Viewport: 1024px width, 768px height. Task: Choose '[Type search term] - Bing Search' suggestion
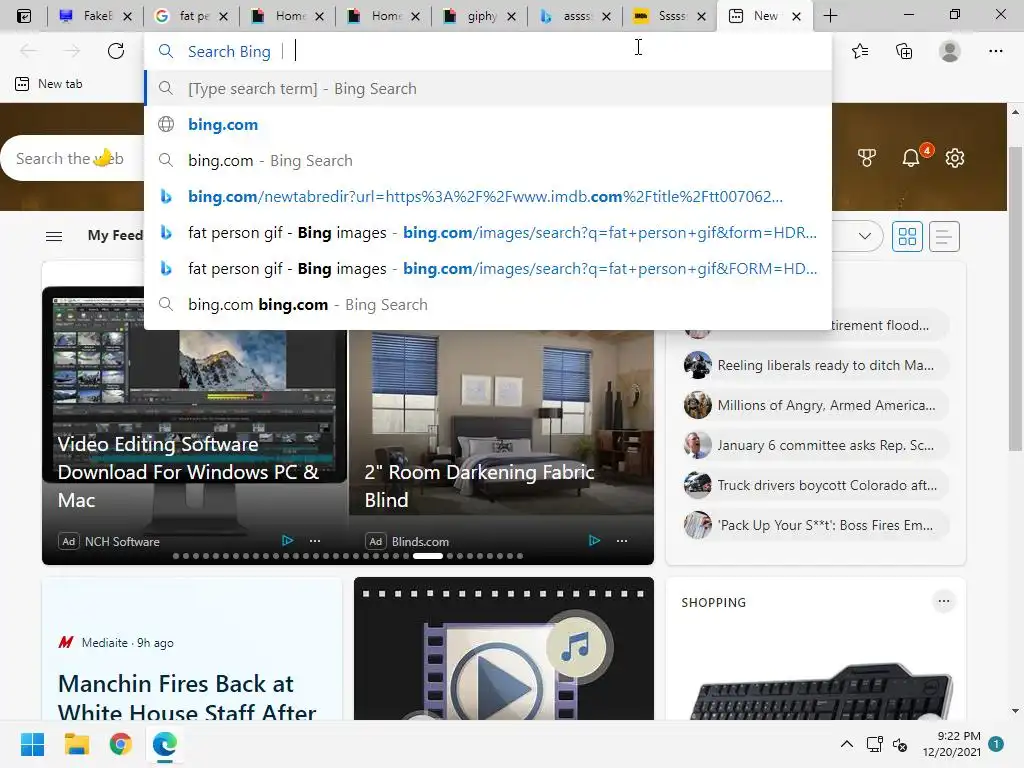(488, 88)
